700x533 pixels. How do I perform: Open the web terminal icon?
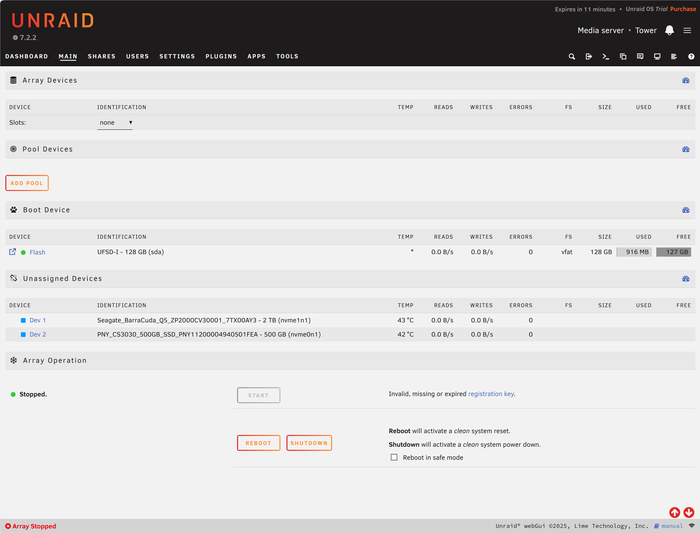(x=606, y=57)
